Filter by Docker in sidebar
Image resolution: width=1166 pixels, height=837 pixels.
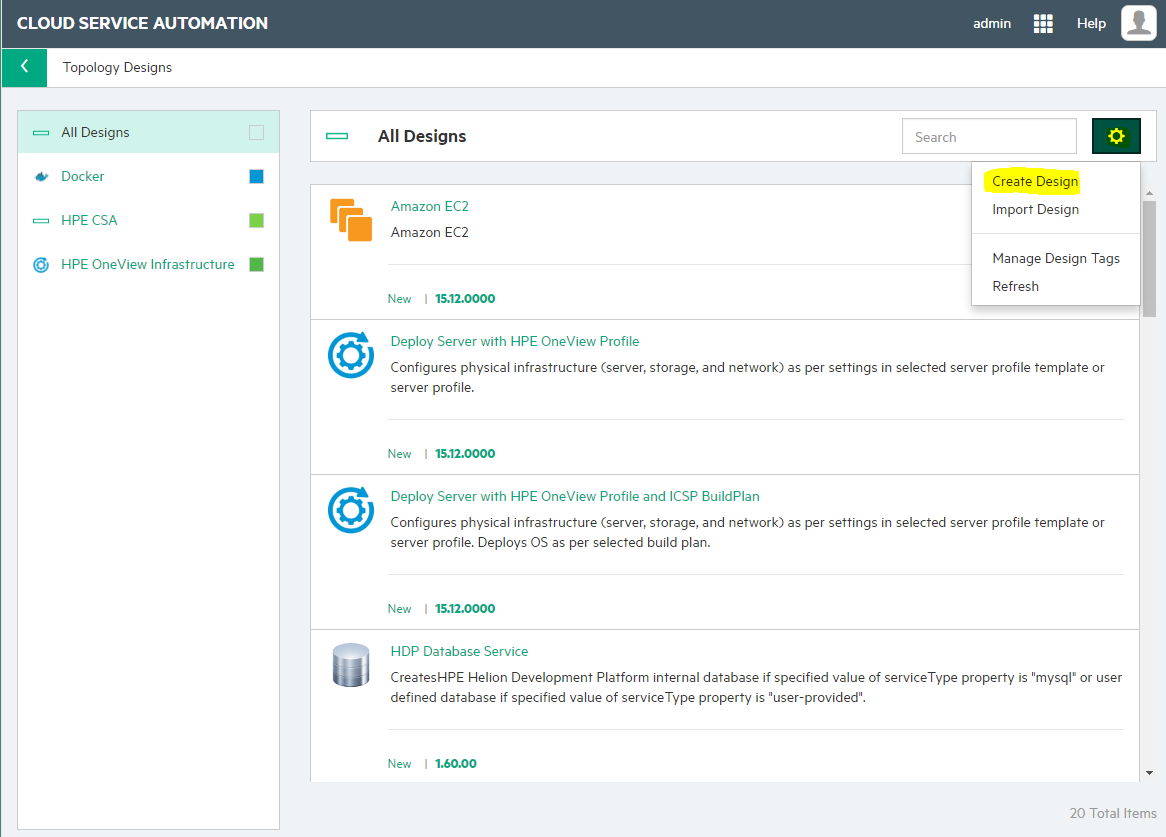[x=83, y=177]
